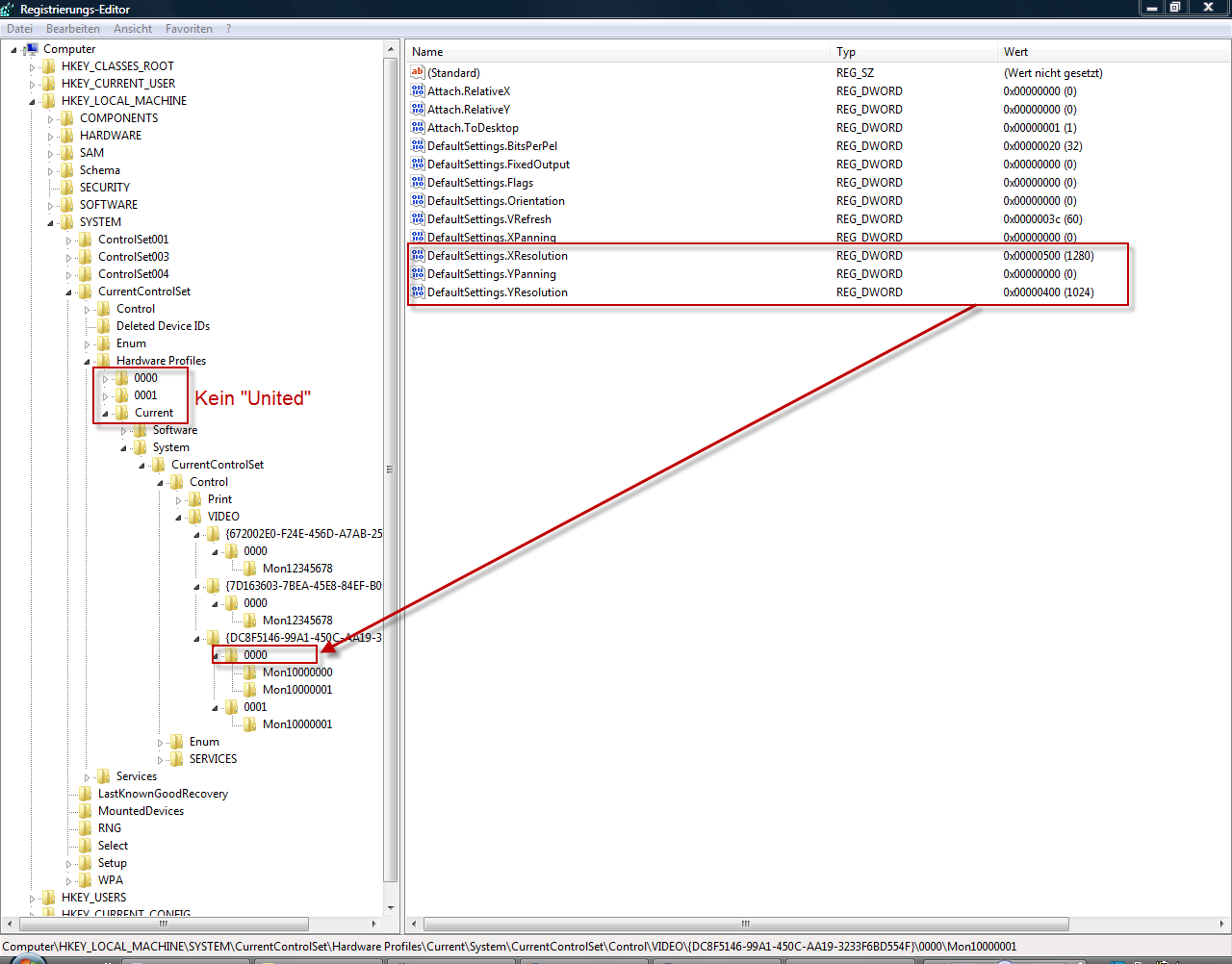This screenshot has width=1232, height=964.
Task: Click the folder icon of HKEY_CLASSES_ROOT
Action: [49, 66]
